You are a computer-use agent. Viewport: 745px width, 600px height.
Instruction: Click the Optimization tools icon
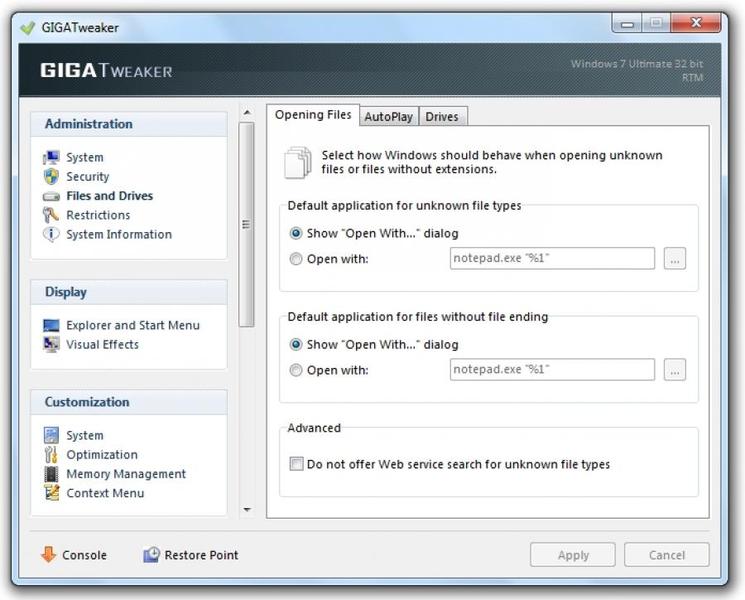click(x=51, y=455)
